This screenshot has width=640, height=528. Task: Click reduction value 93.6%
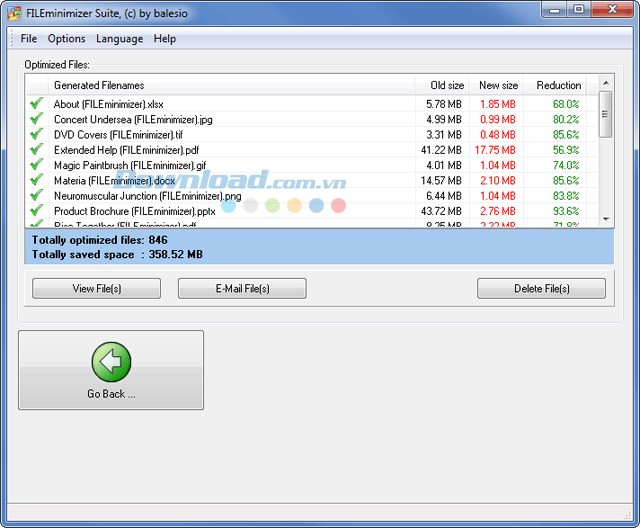pyautogui.click(x=566, y=211)
